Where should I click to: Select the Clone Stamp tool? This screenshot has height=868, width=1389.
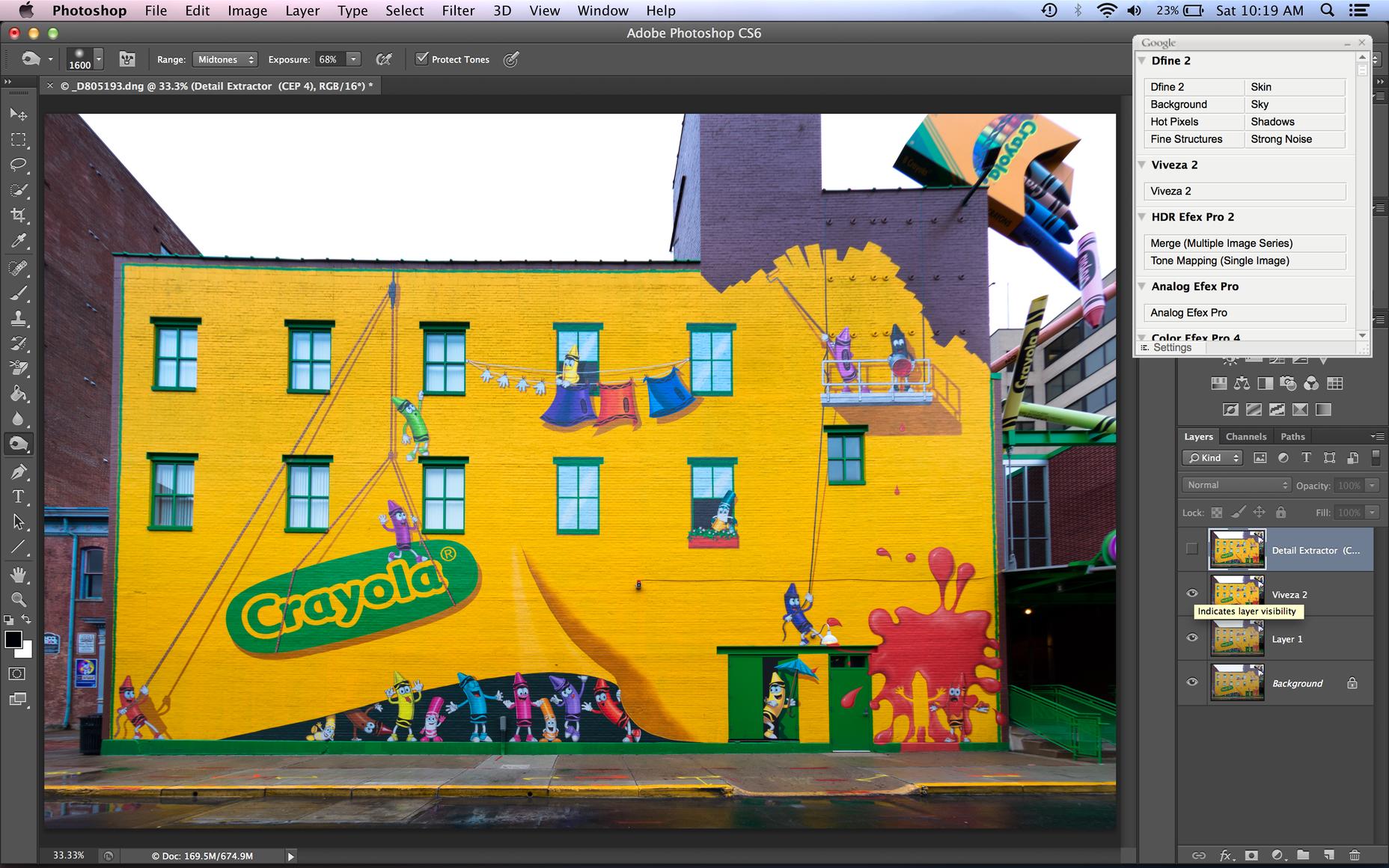[18, 318]
